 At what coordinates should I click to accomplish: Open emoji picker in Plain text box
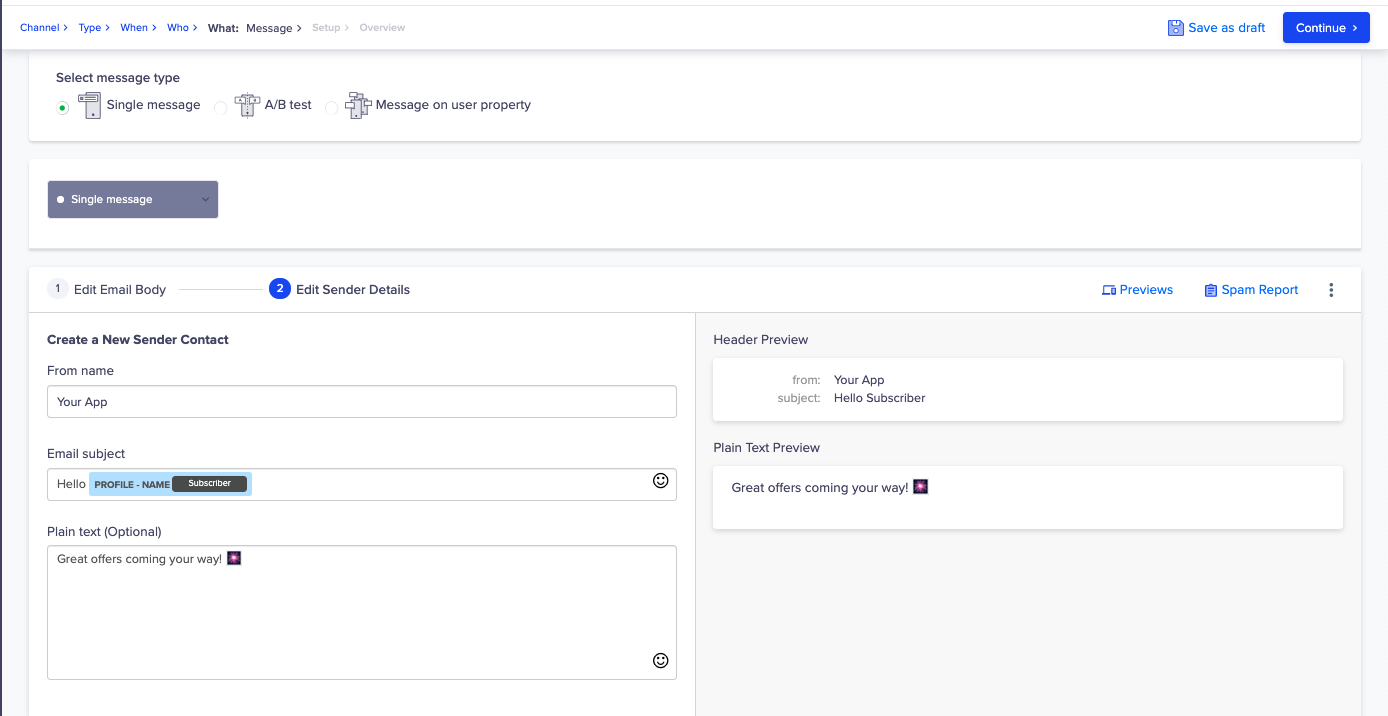(660, 660)
